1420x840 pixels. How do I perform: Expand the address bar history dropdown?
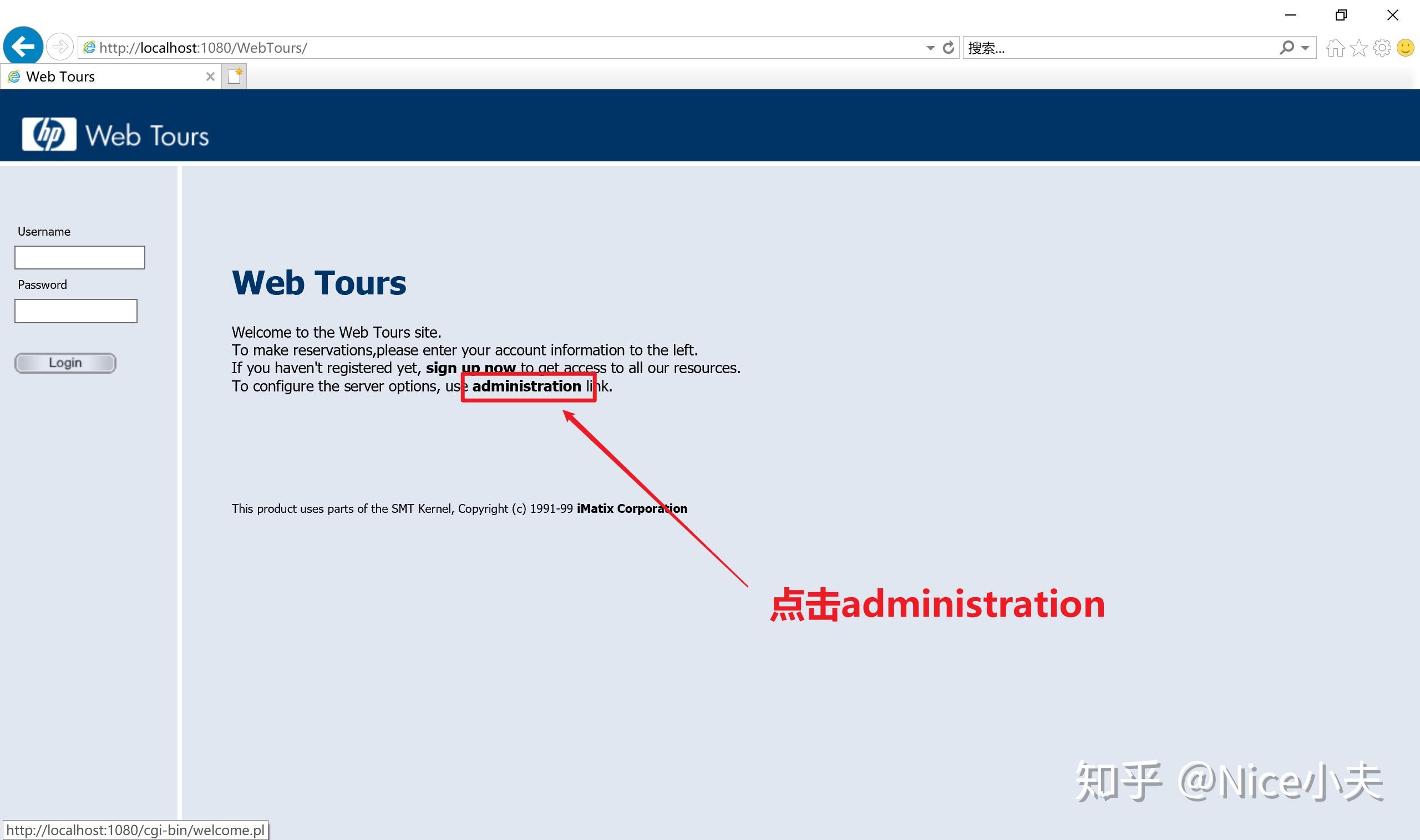click(x=930, y=48)
